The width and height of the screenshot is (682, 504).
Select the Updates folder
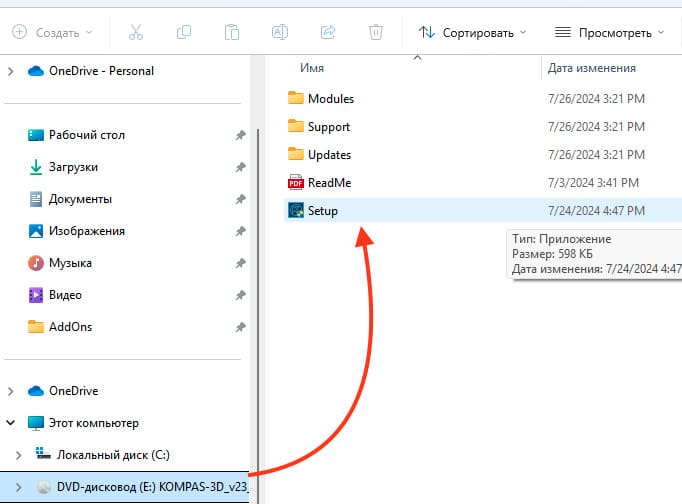tap(329, 155)
